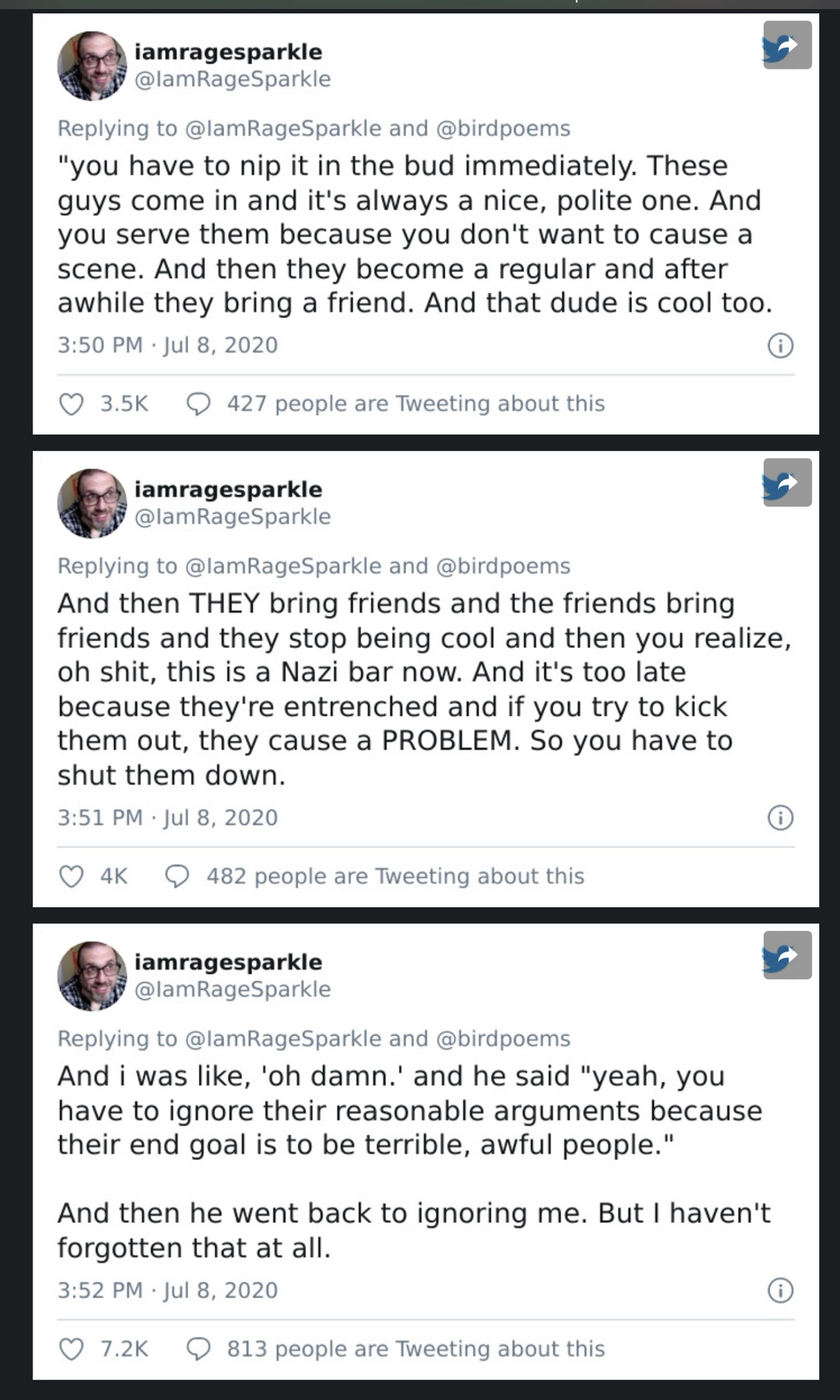Click Twitter share icon on 3:50 PM tweet
The image size is (840, 1400).
click(787, 45)
